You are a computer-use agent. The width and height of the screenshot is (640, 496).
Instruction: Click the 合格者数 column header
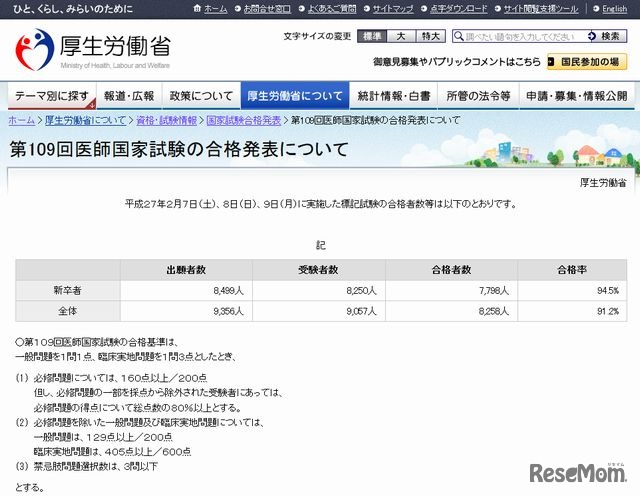pos(451,270)
